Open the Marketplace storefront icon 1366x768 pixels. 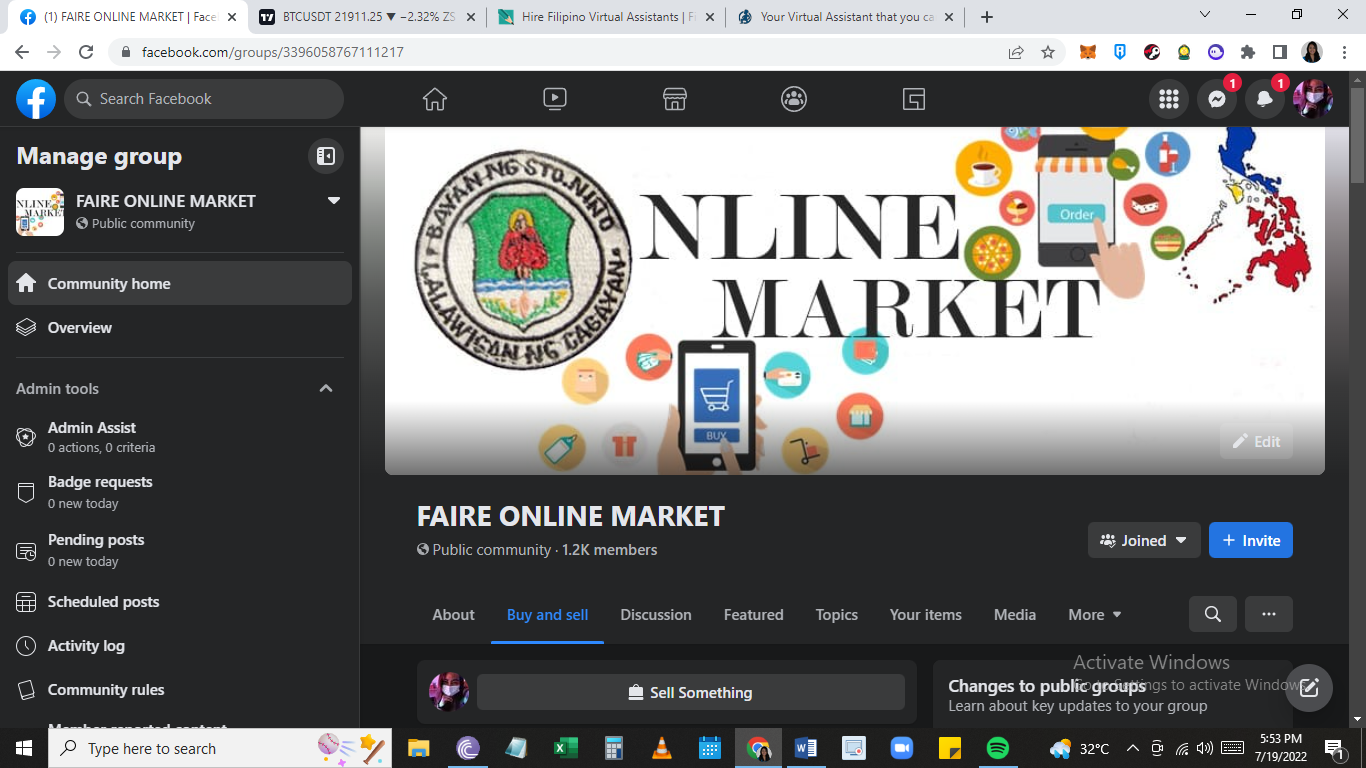(x=675, y=99)
